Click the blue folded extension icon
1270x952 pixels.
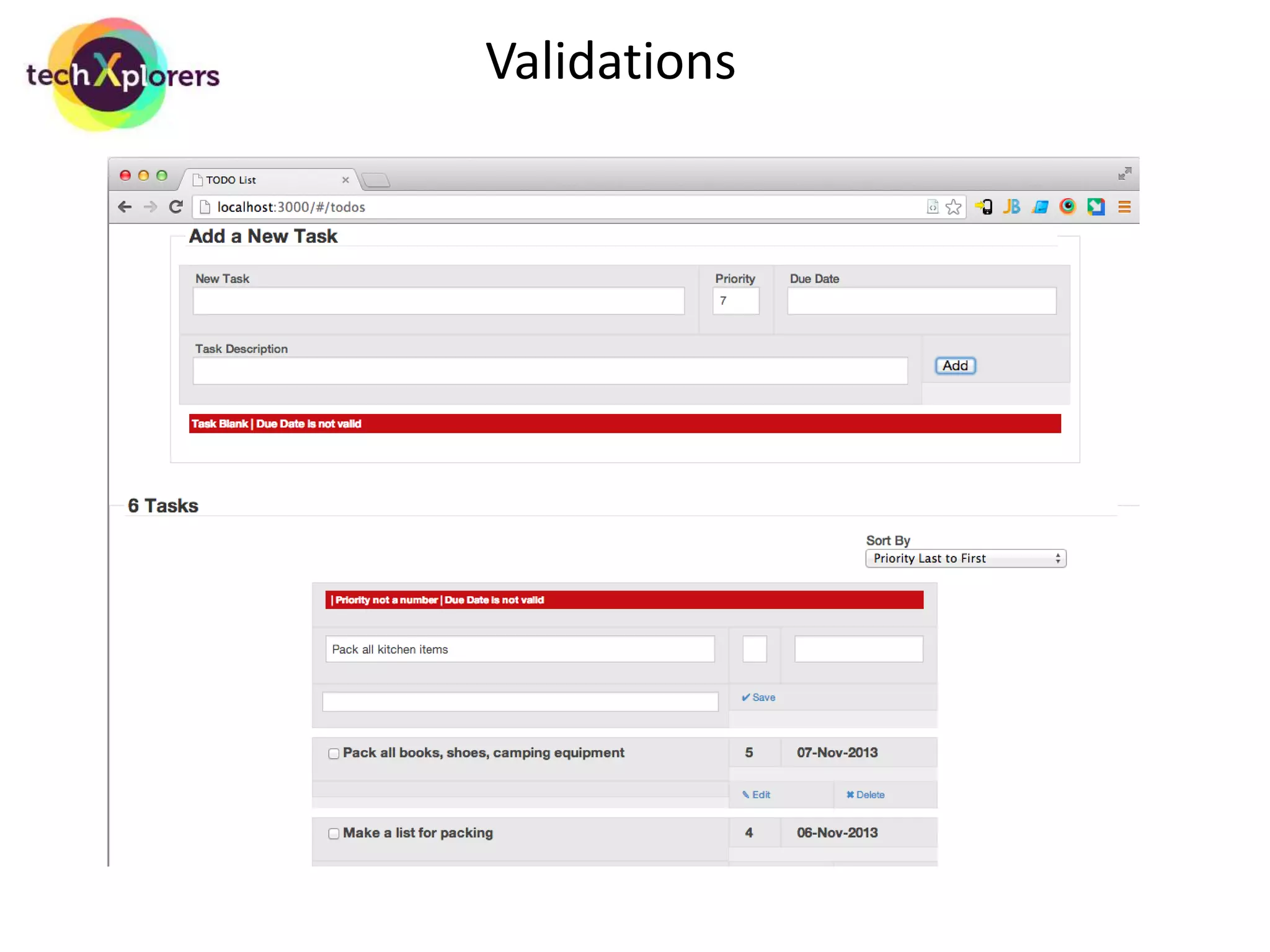1040,207
